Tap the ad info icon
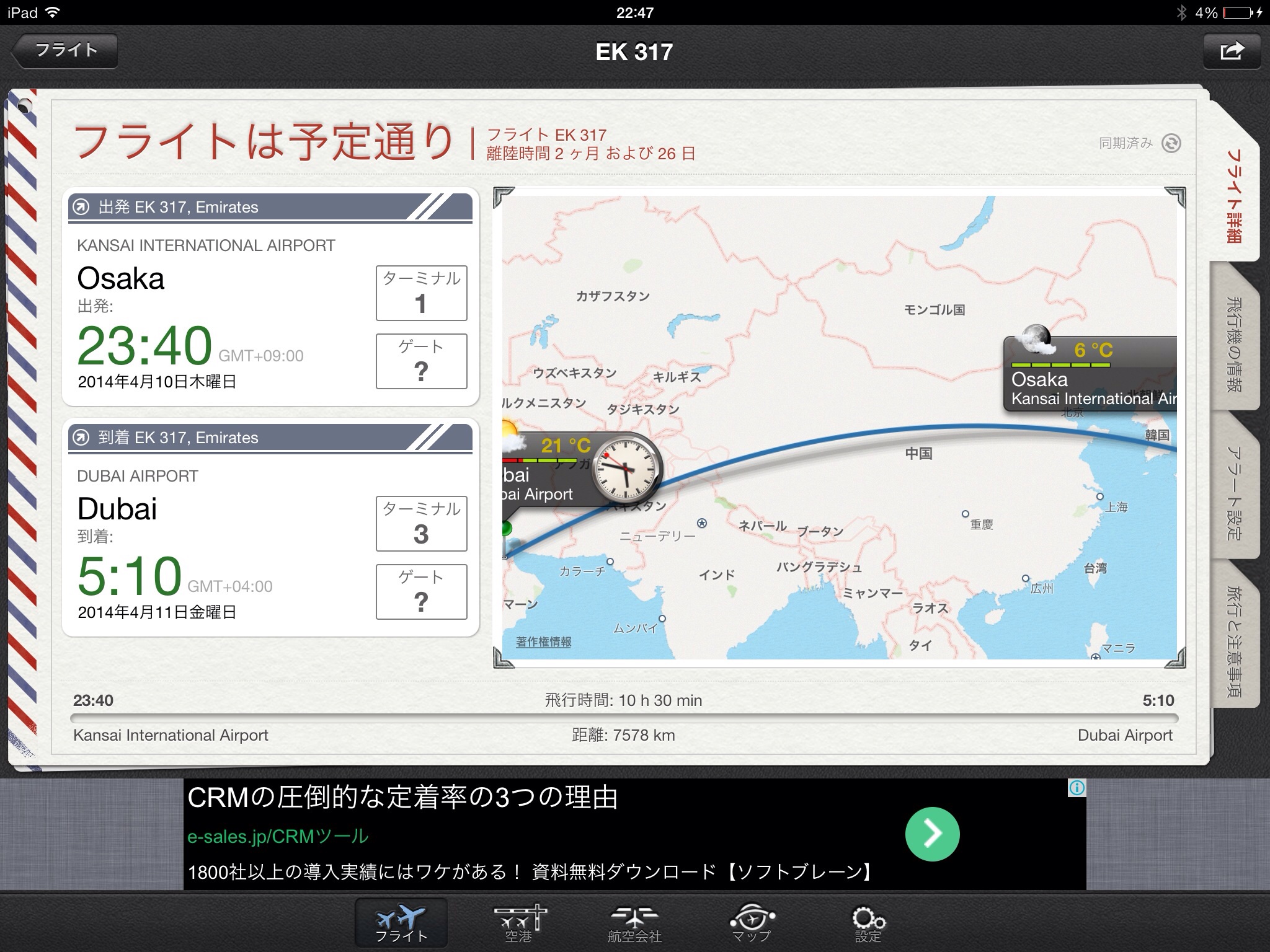The width and height of the screenshot is (1270, 952). click(1077, 788)
